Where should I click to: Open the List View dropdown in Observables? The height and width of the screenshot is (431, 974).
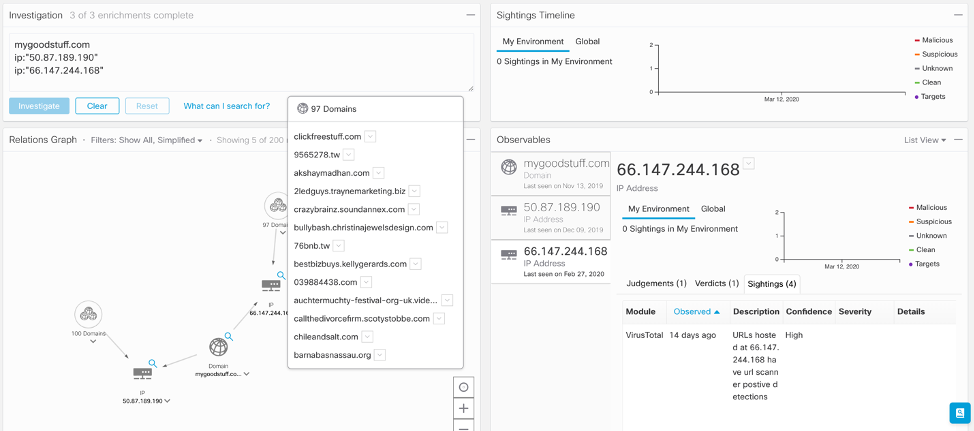[x=924, y=140]
